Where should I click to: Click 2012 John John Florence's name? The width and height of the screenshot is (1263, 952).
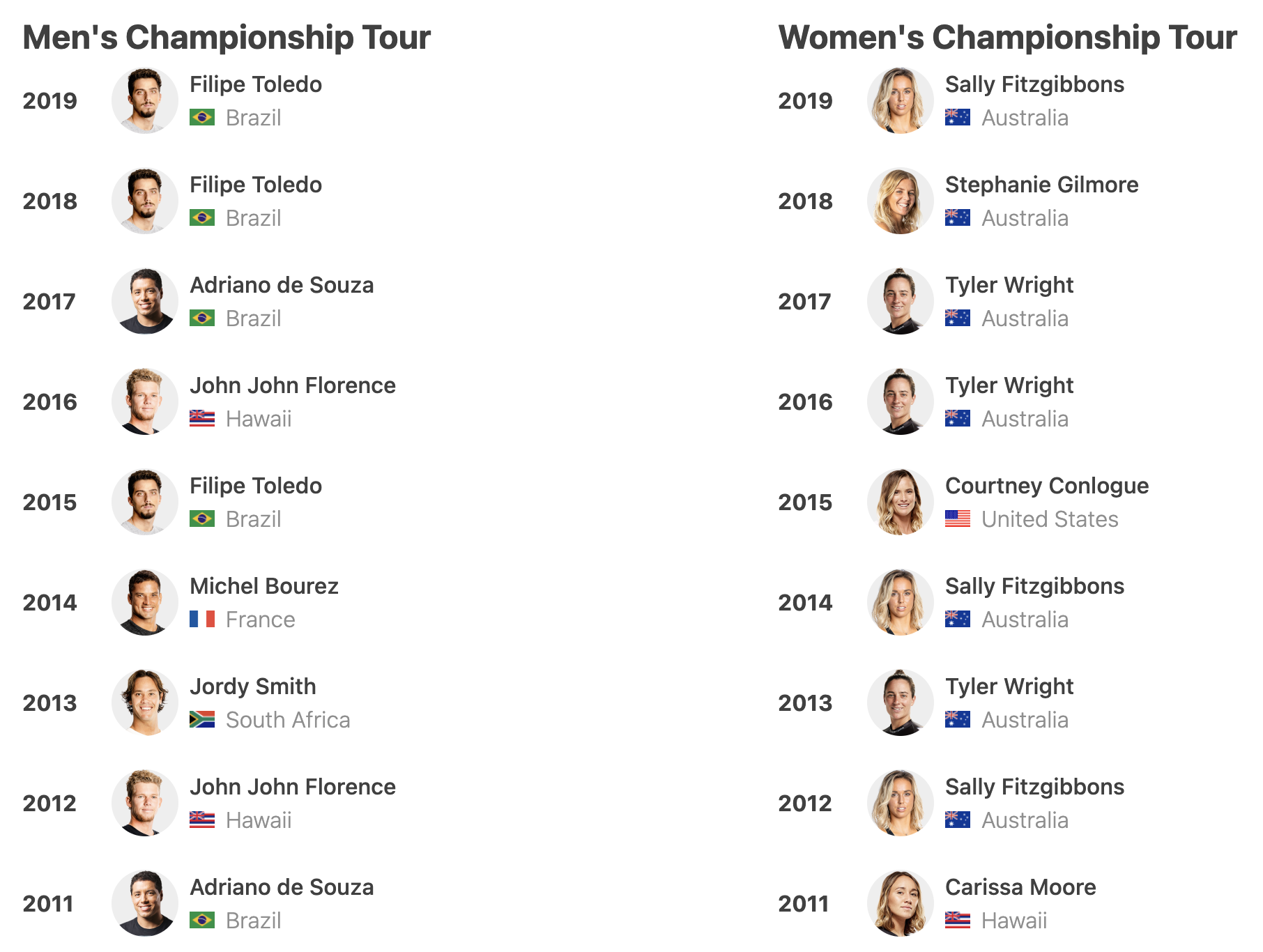293,787
